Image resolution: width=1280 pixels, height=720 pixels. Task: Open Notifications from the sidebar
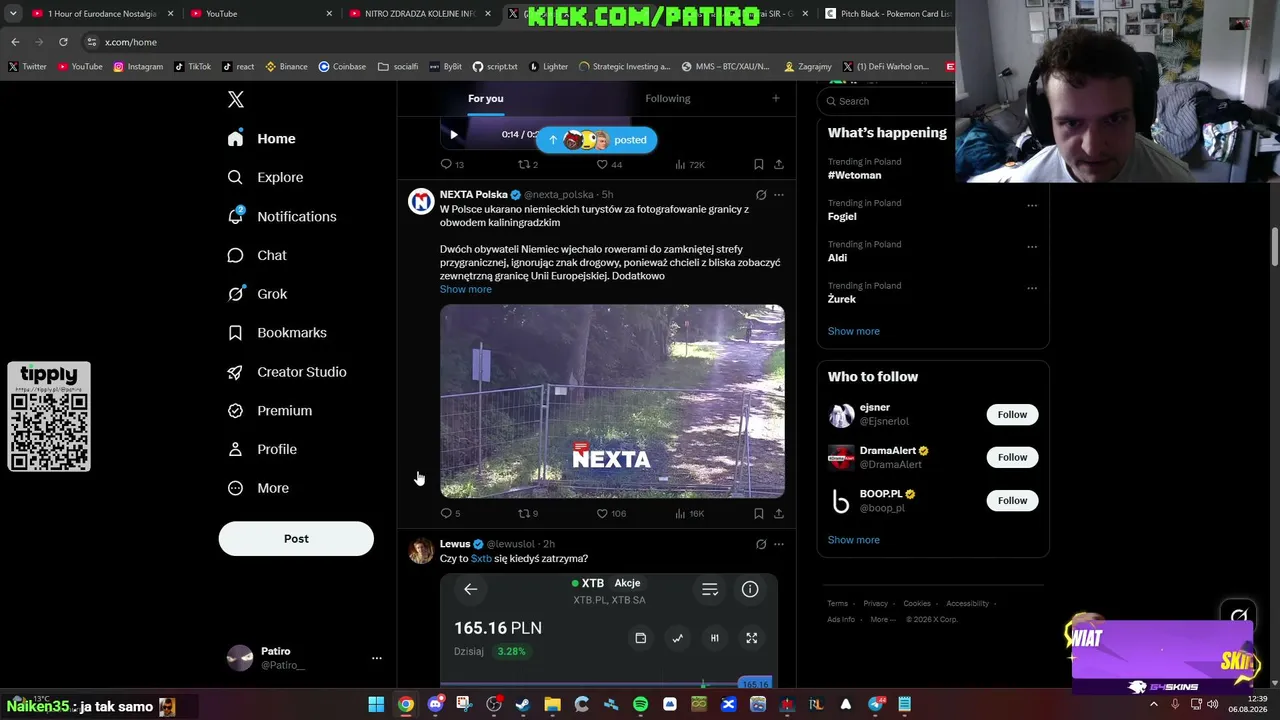tap(281, 216)
